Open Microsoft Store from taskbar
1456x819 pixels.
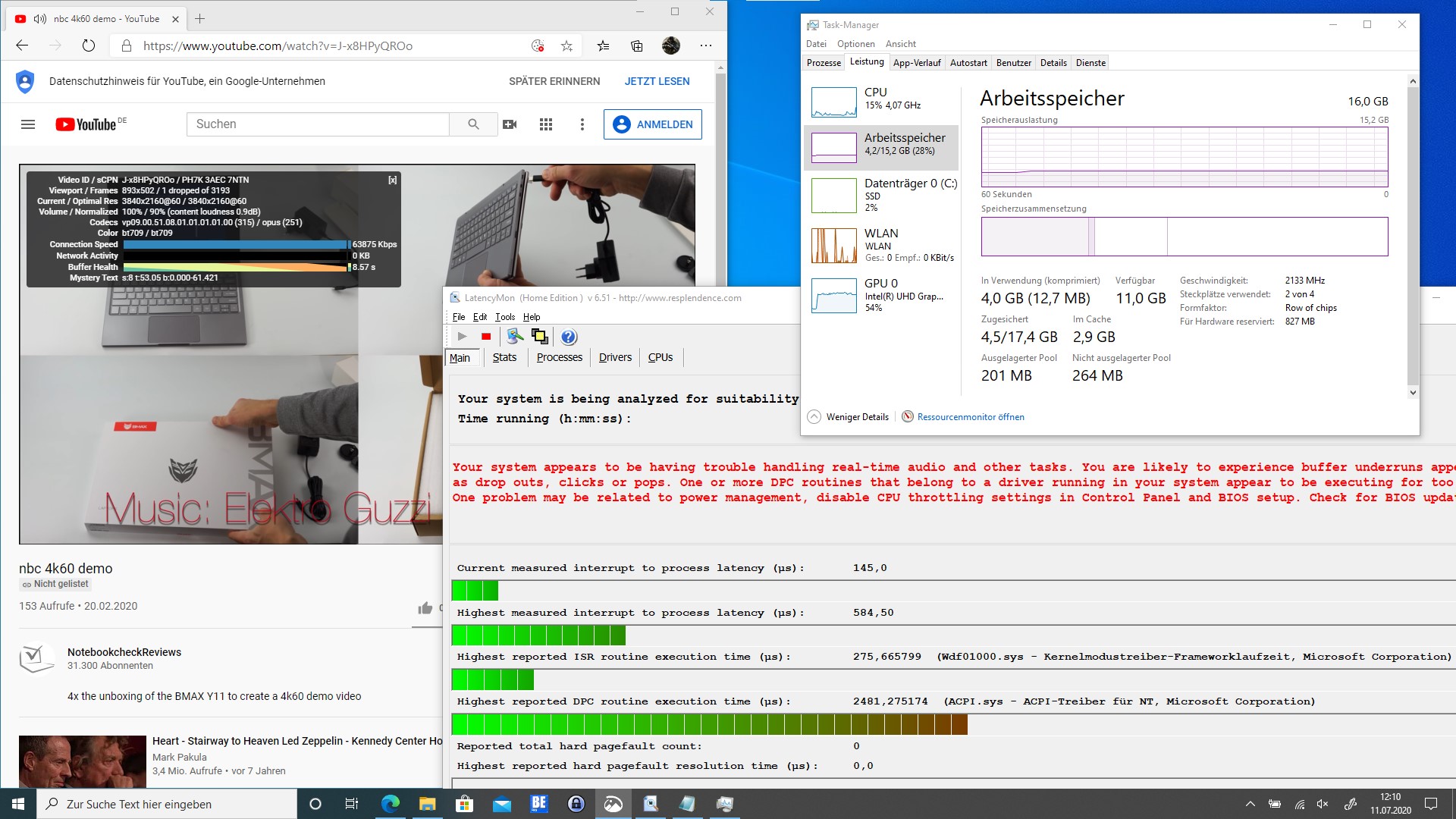[464, 804]
